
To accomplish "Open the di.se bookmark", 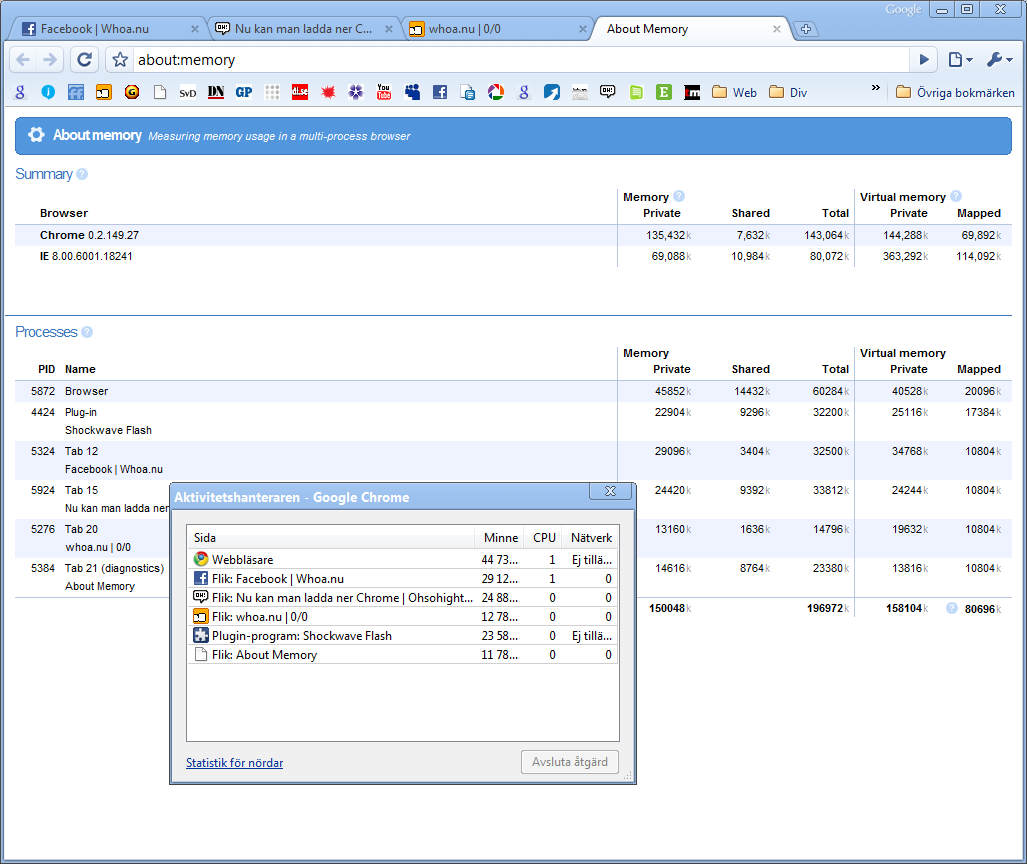I will click(300, 92).
